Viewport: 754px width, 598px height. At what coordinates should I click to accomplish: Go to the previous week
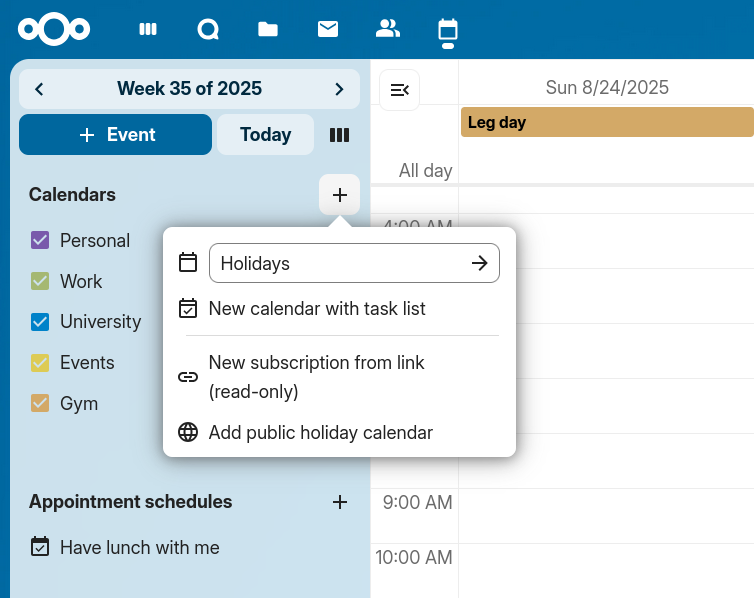tap(39, 89)
